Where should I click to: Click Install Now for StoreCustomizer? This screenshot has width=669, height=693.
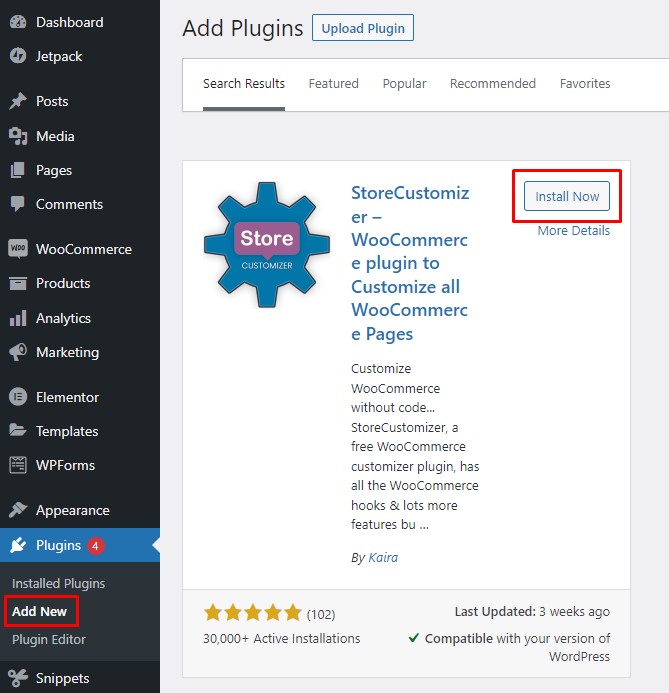[567, 196]
